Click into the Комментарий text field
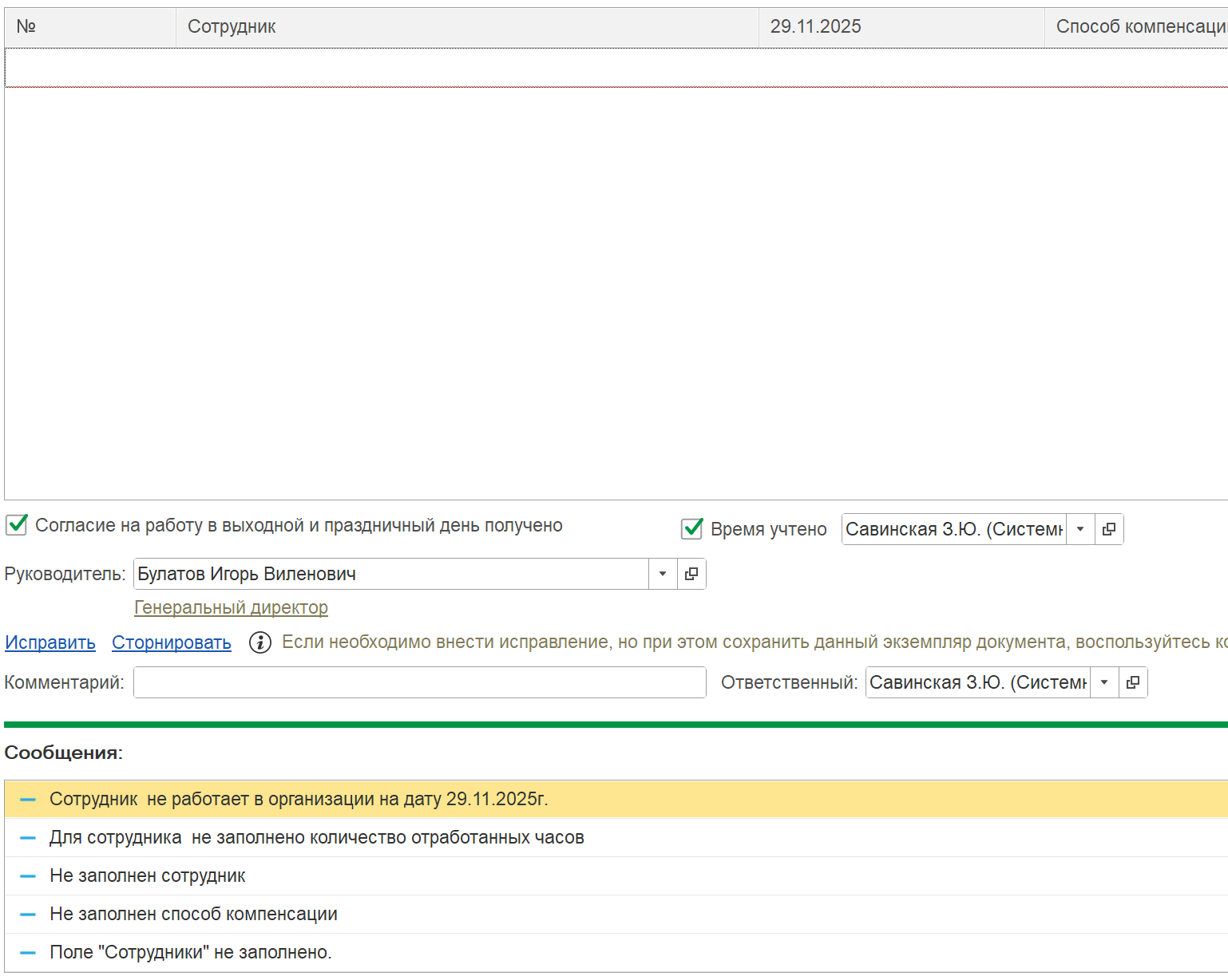Viewport: 1228px width, 980px height. 419,682
